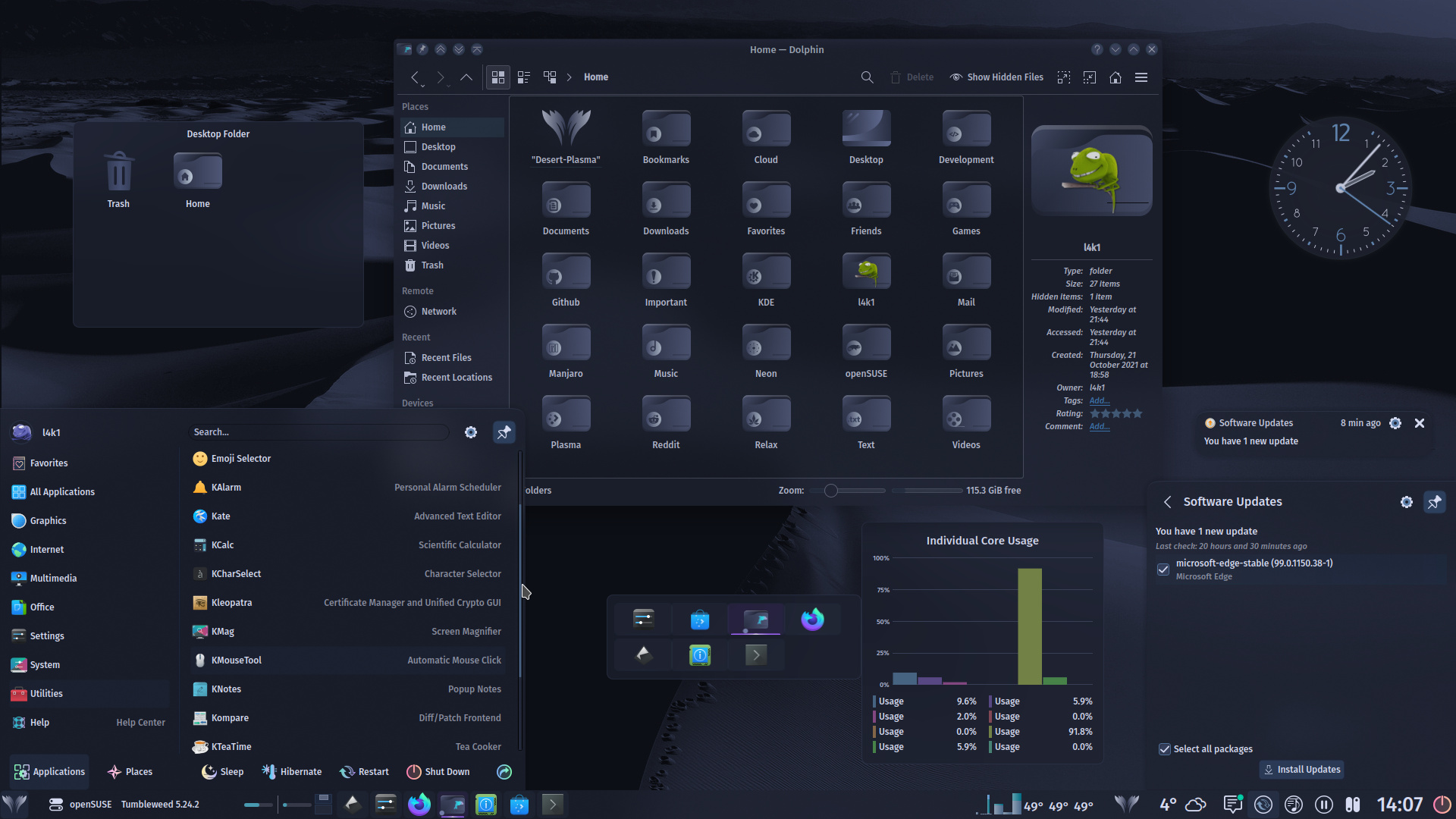Click Add link next to Tags
This screenshot has width=1456, height=819.
click(x=1100, y=401)
